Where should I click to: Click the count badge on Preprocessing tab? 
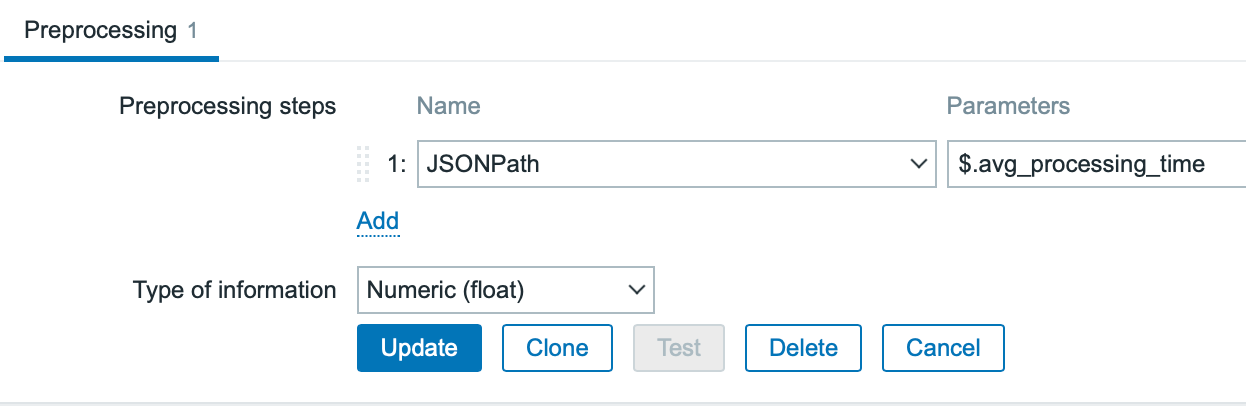click(193, 30)
